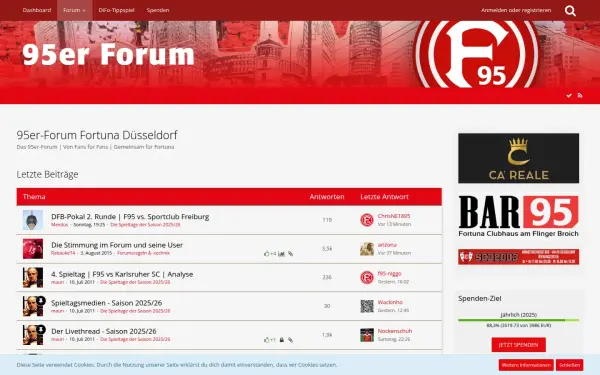Open Die Spieltage category under Spieltagsmedien thread
Viewport: 600px width, 375px height.
135,311
